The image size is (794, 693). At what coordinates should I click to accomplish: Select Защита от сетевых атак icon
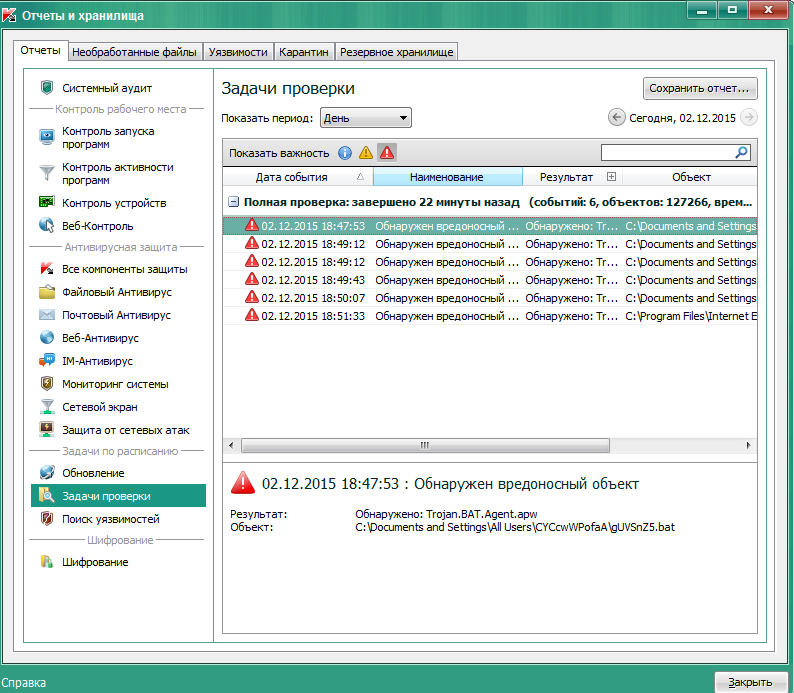47,430
